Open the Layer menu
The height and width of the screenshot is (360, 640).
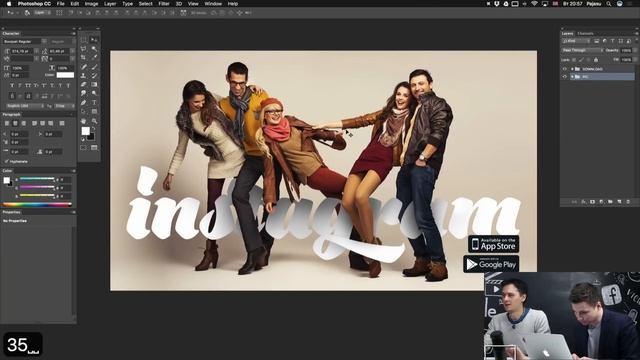110,4
